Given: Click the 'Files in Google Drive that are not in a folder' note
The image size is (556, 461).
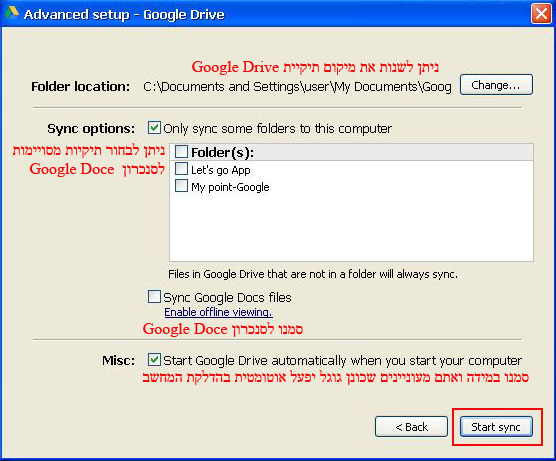Looking at the screenshot, I should pos(313,274).
